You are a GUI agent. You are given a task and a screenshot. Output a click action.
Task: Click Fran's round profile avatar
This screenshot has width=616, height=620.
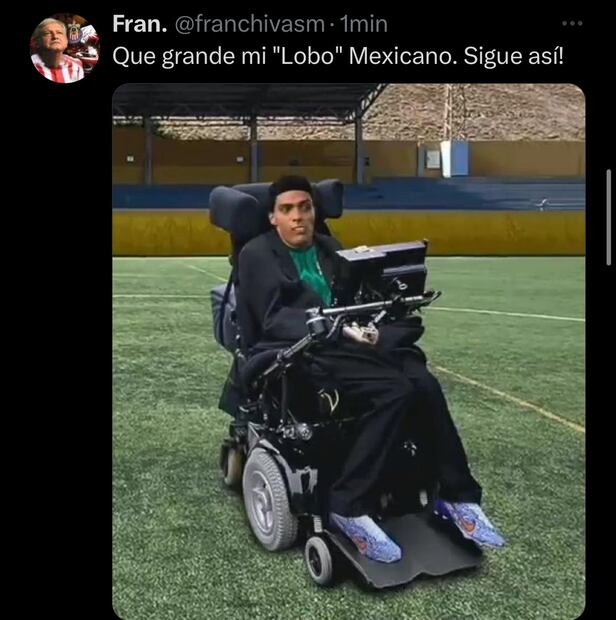(x=65, y=48)
